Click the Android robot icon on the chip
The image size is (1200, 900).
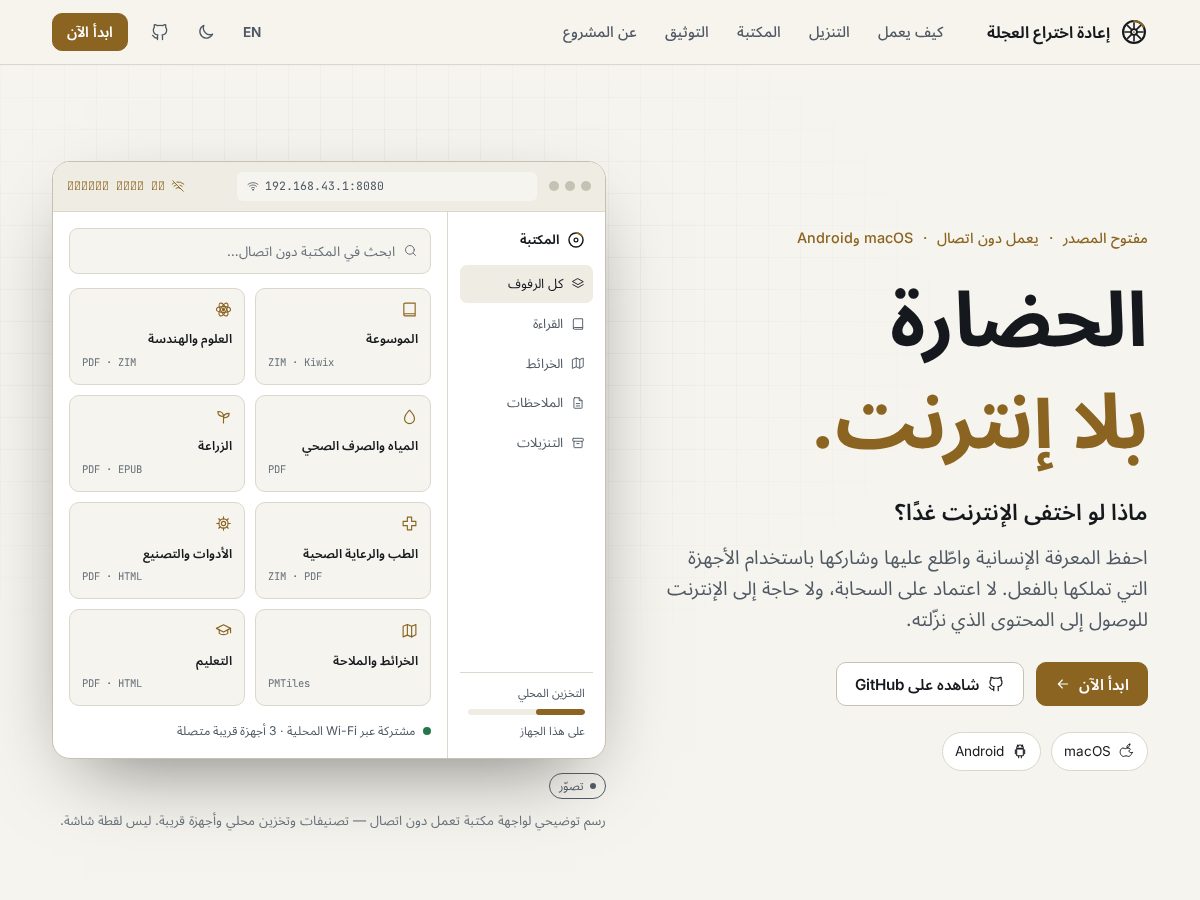(x=1020, y=751)
